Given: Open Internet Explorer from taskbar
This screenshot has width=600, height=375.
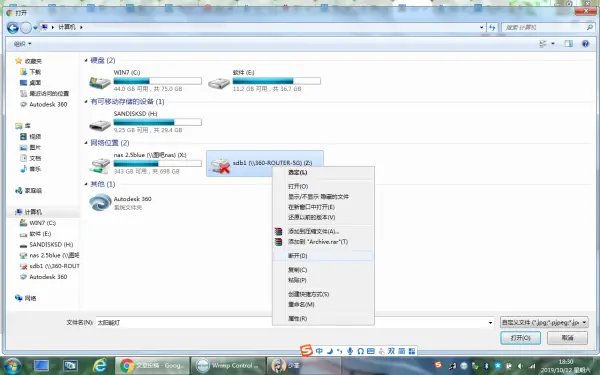Looking at the screenshot, I should click(99, 365).
